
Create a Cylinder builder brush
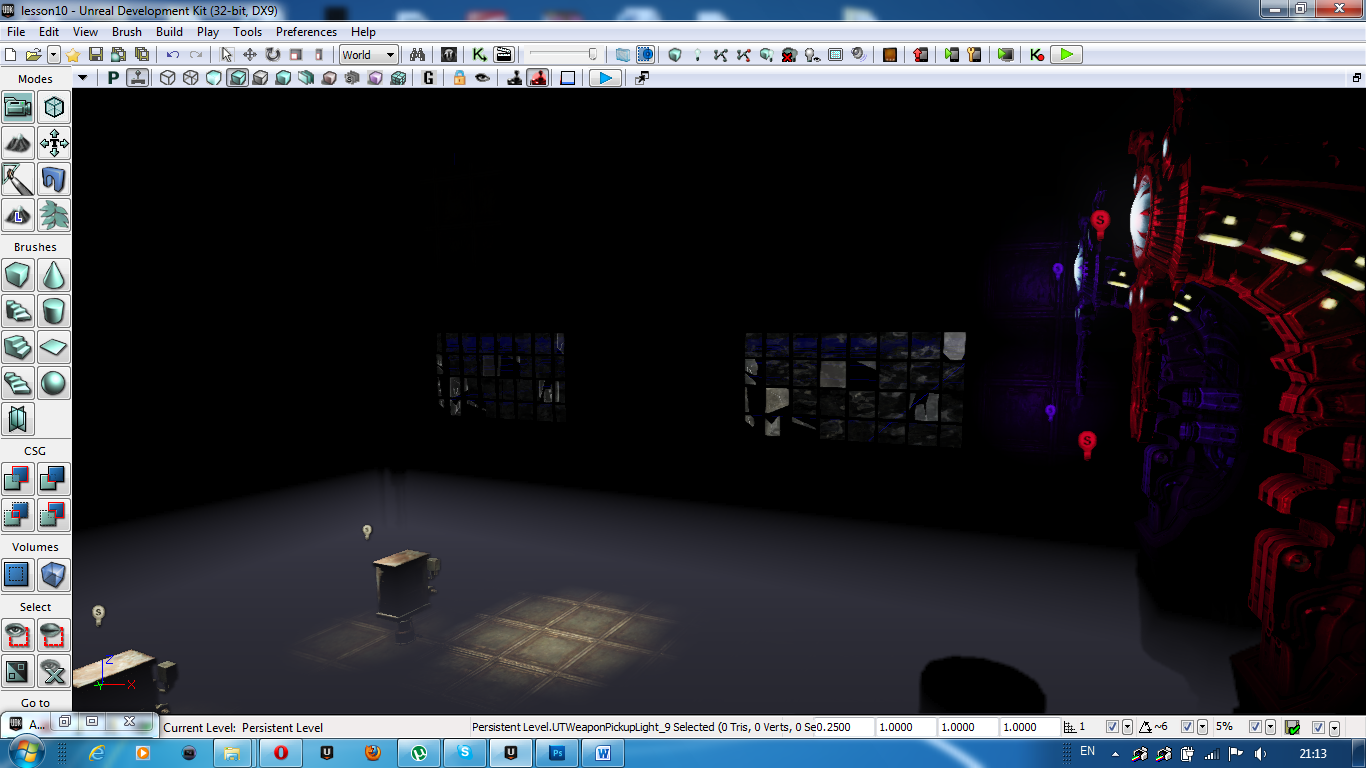[x=54, y=311]
